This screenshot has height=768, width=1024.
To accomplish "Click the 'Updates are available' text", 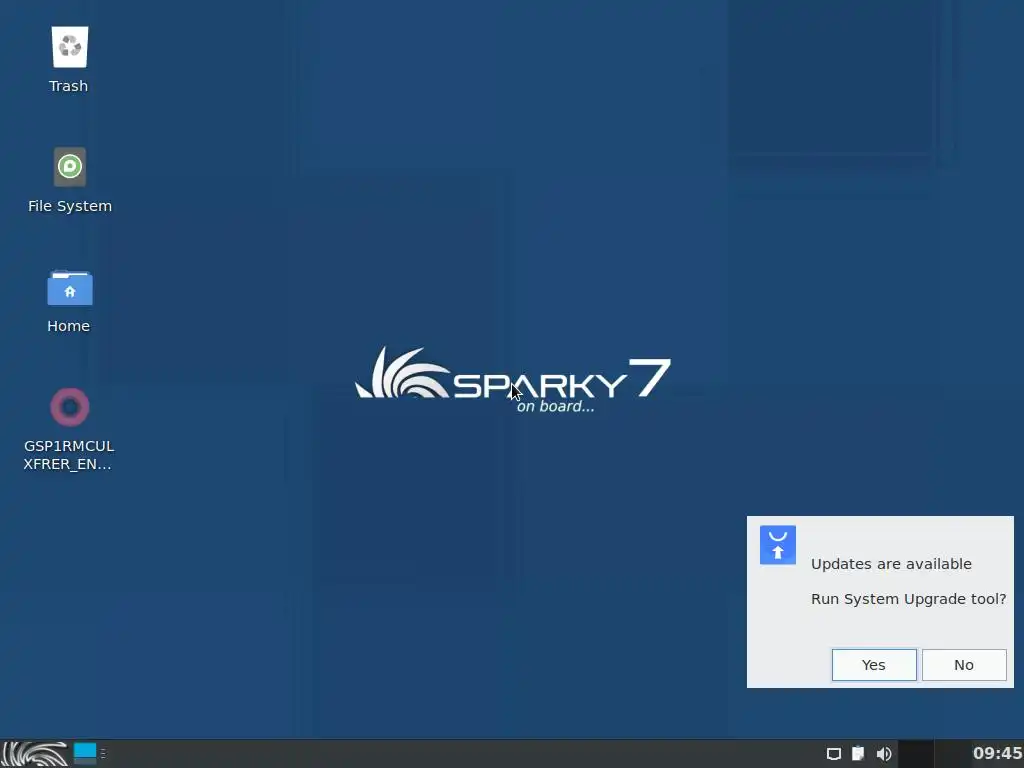I will (891, 564).
